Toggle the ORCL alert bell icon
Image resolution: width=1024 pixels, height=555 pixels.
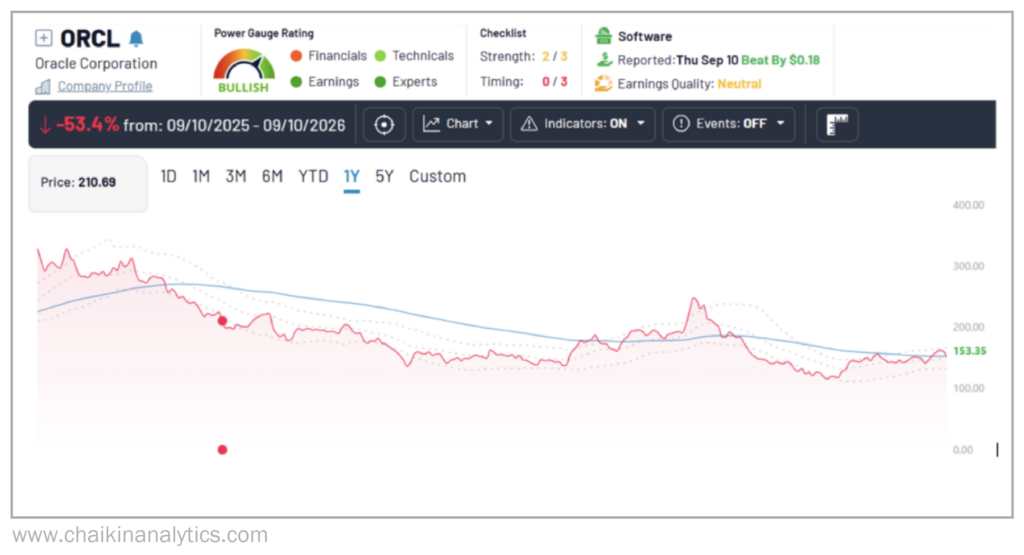click(136, 39)
